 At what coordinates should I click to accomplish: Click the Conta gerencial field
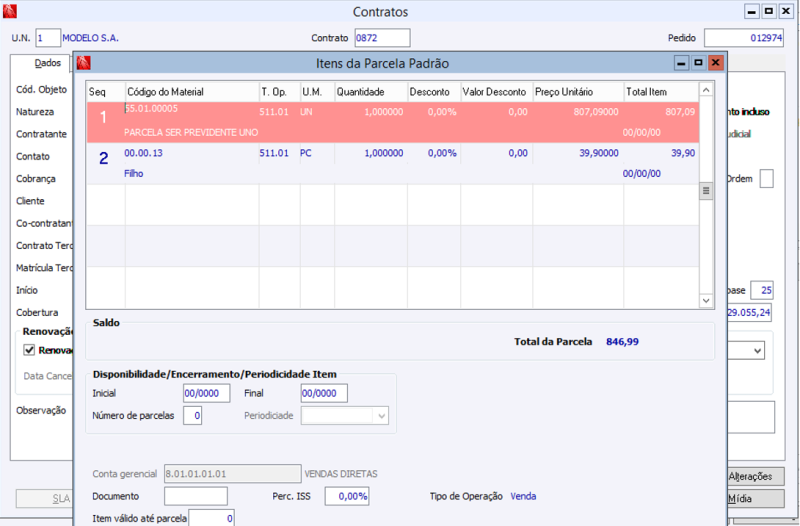[x=233, y=474]
